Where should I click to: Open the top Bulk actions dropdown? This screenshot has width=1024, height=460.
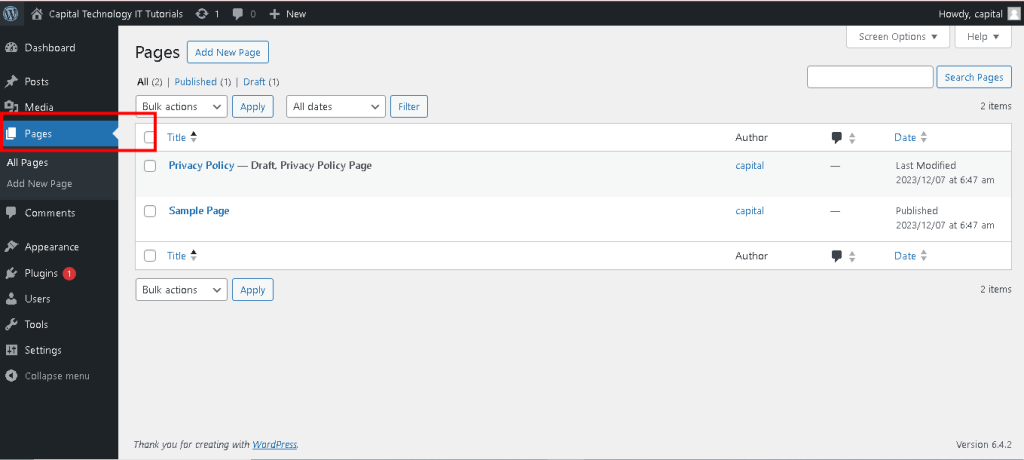pos(181,107)
